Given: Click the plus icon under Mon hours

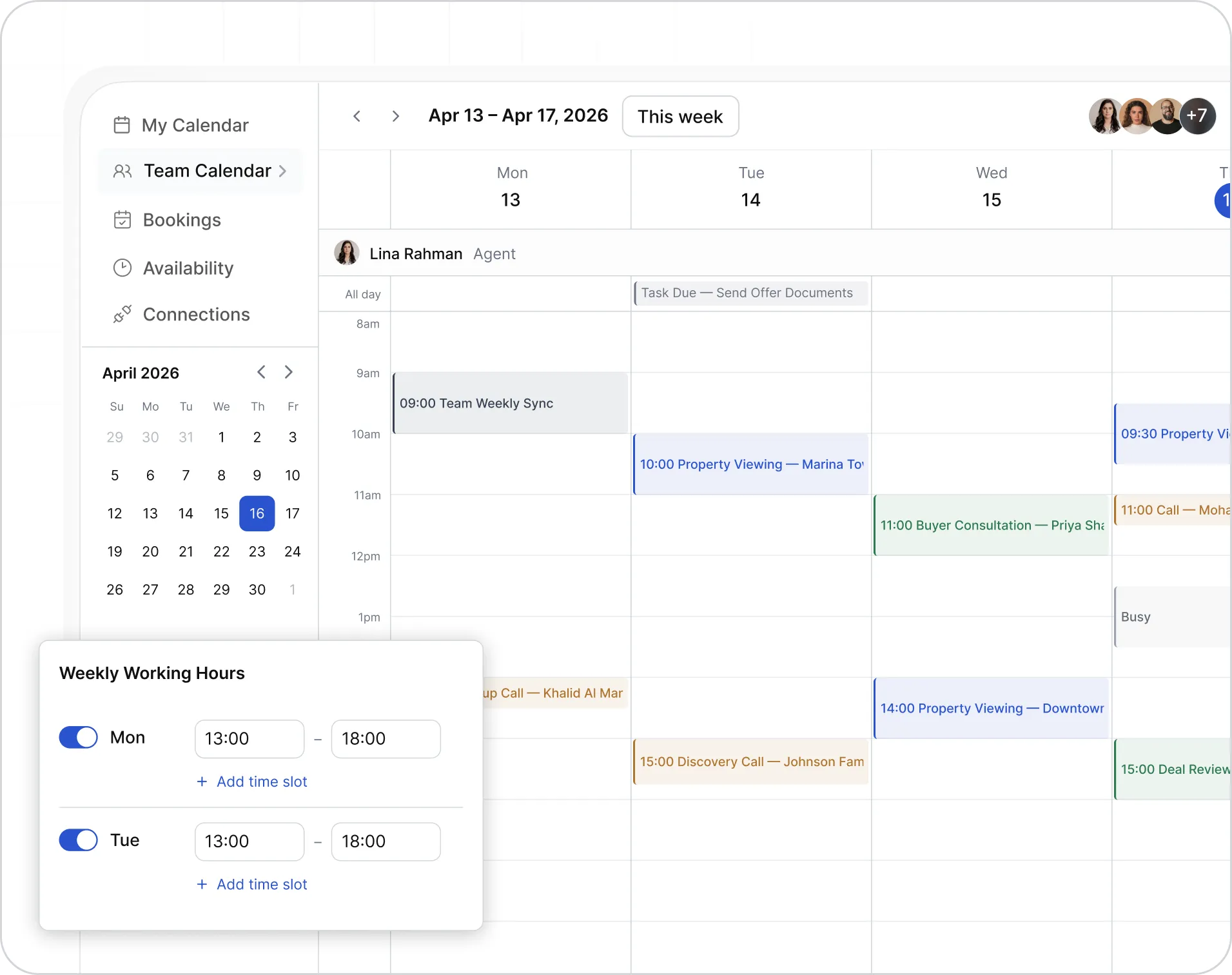Looking at the screenshot, I should click(x=202, y=782).
